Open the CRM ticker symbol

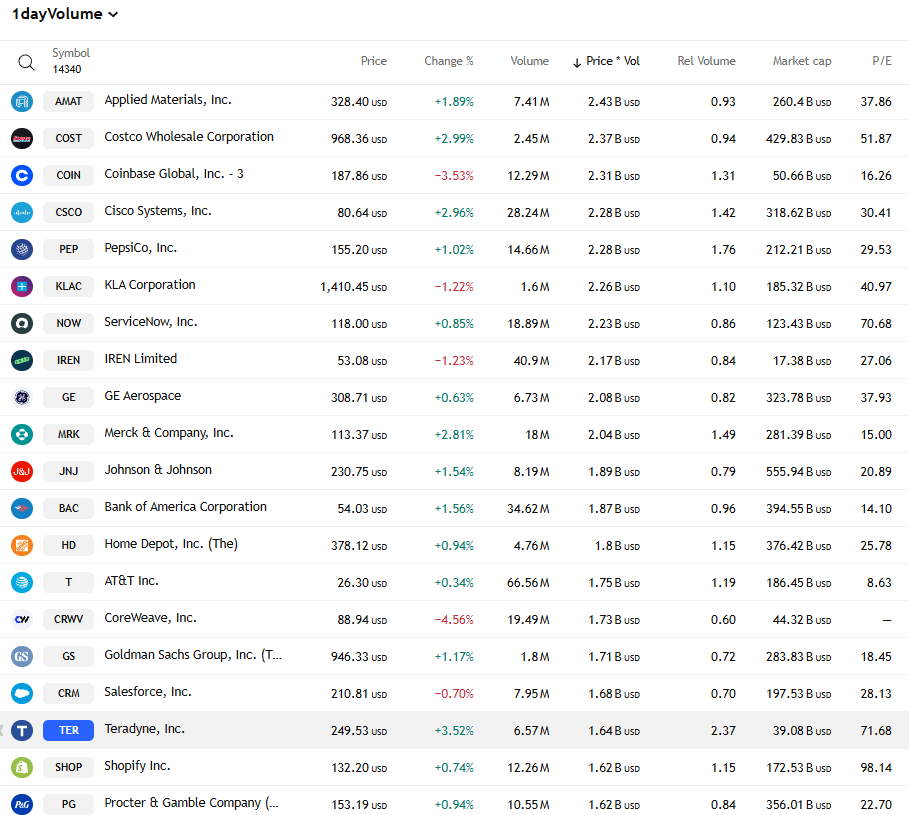tap(68, 693)
